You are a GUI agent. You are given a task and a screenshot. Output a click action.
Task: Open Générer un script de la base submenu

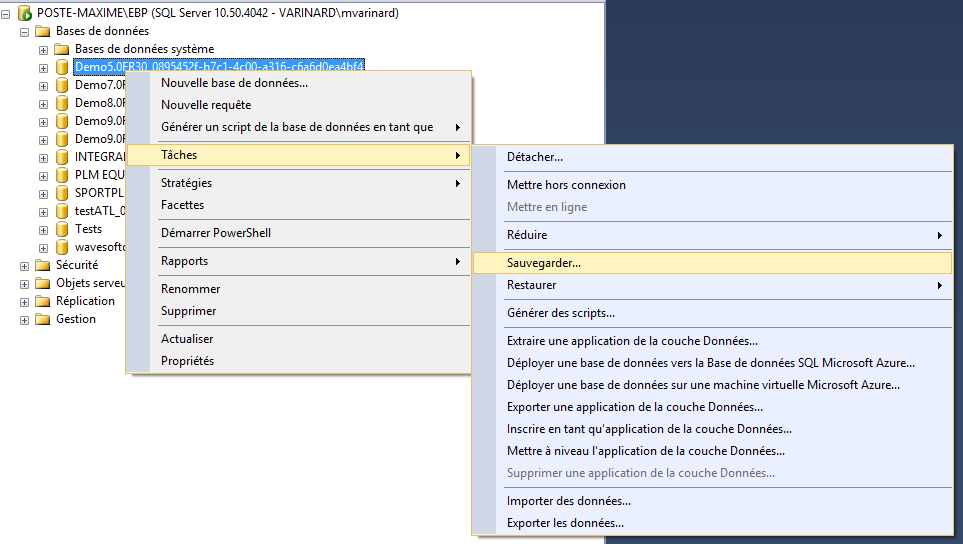[x=298, y=127]
